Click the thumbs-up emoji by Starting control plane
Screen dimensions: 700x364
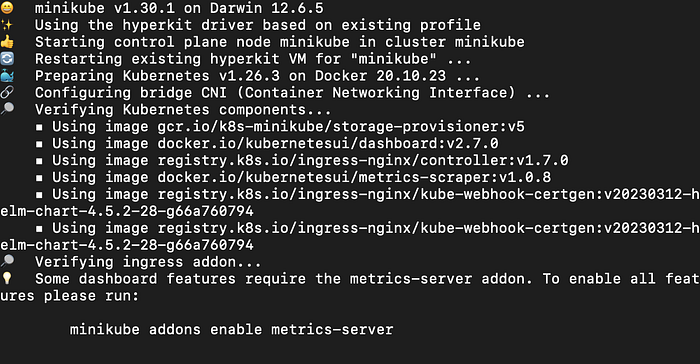(x=7, y=42)
